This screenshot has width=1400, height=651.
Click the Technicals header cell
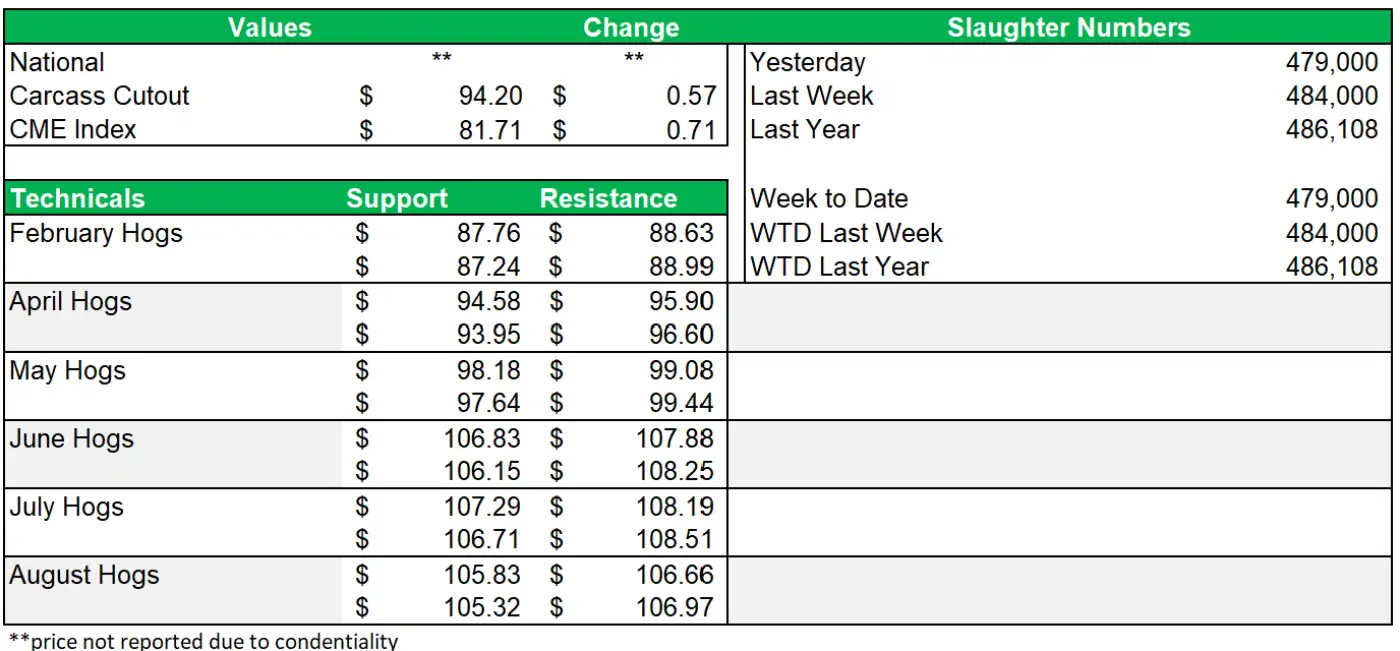point(78,198)
